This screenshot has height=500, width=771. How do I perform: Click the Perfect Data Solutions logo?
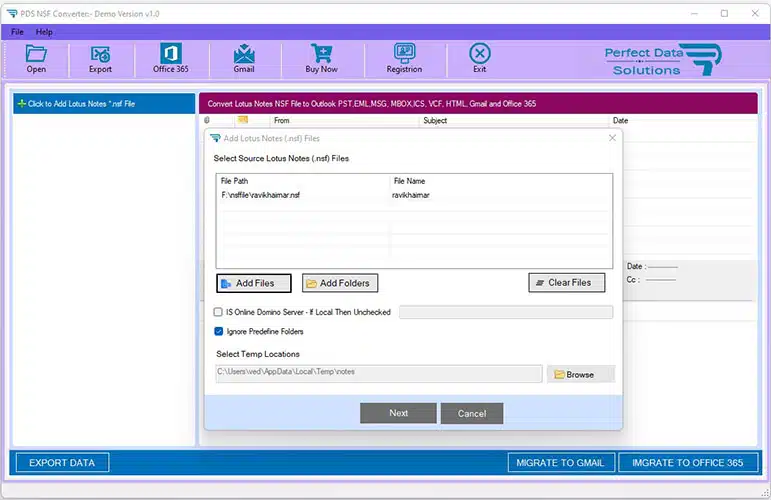663,60
